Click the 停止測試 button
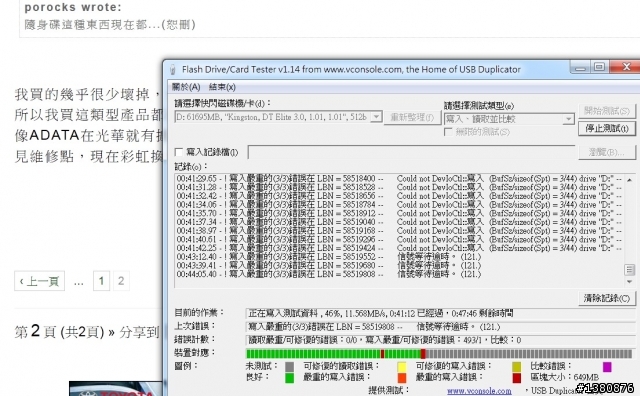This screenshot has height=396, width=640. 607,128
